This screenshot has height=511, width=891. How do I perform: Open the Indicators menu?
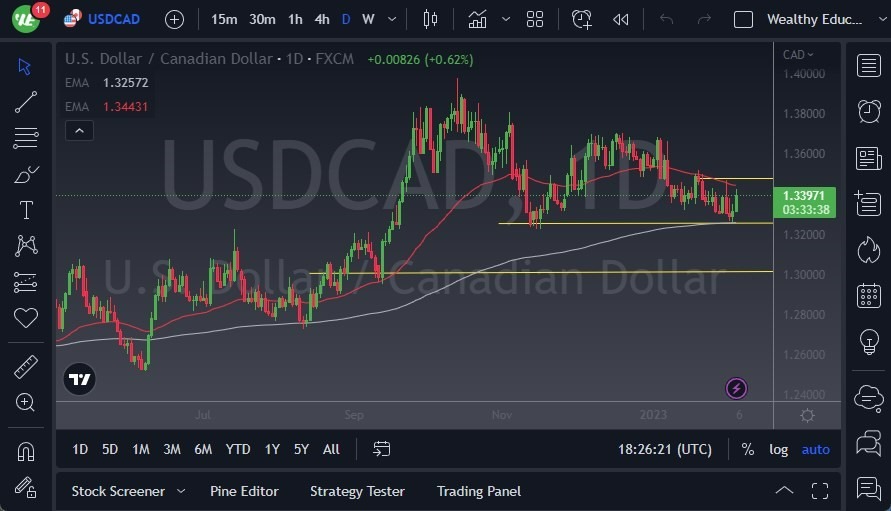[x=477, y=19]
